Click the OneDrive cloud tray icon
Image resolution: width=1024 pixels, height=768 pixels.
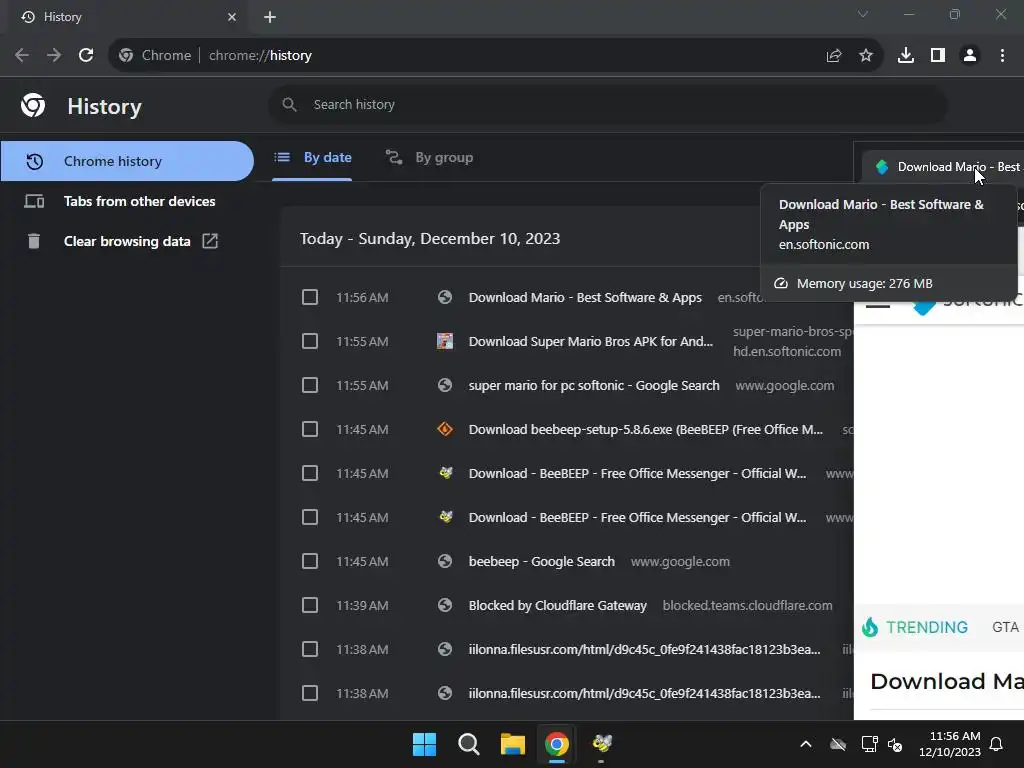[x=838, y=744]
